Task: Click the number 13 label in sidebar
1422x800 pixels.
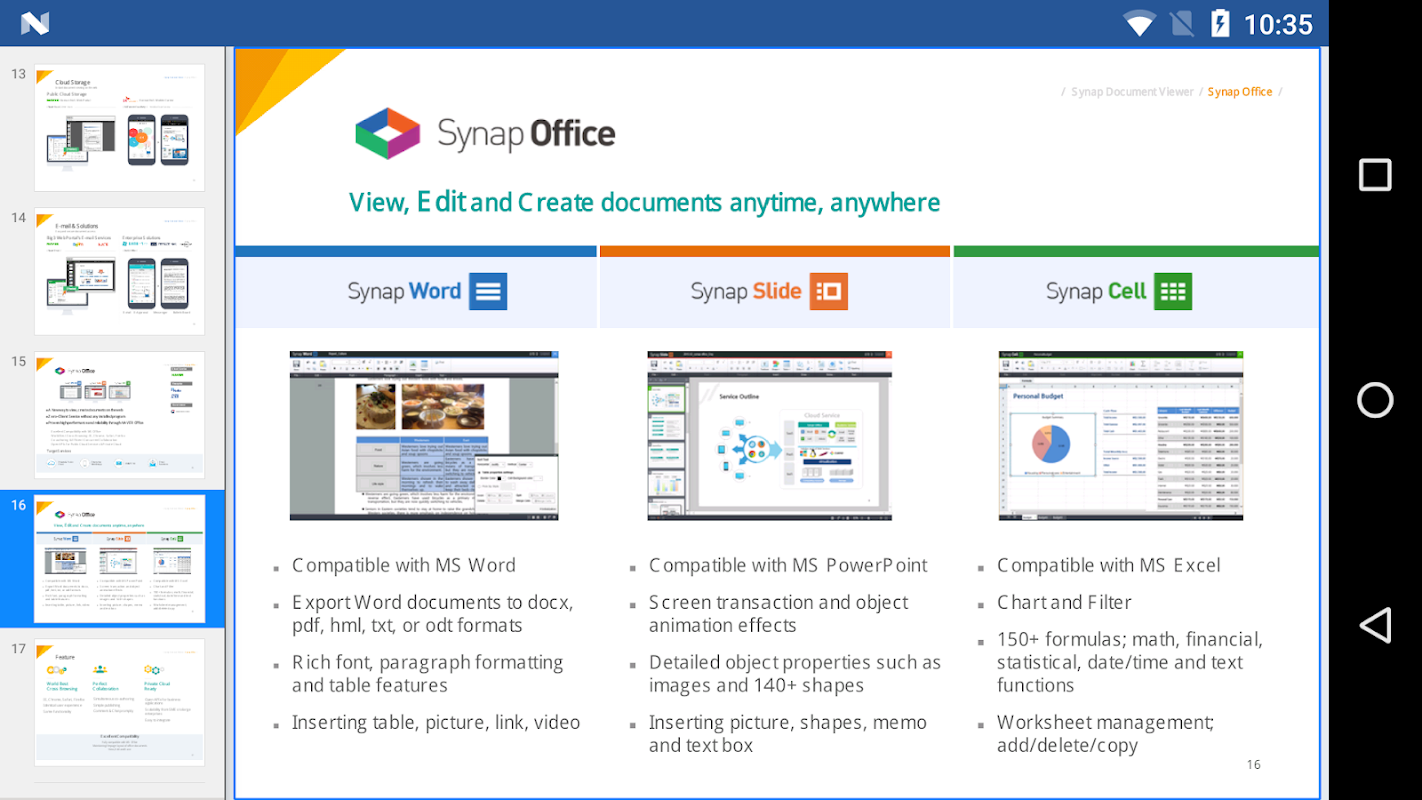Action: [18, 74]
